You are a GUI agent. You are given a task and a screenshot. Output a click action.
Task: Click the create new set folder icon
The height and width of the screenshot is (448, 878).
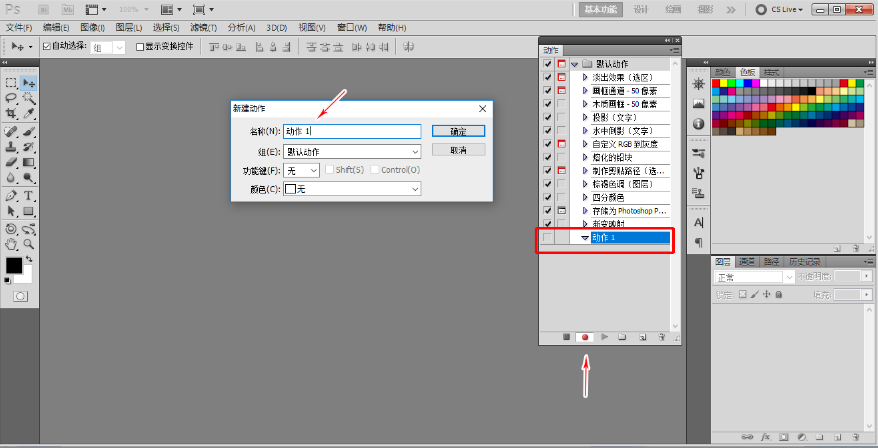[622, 338]
